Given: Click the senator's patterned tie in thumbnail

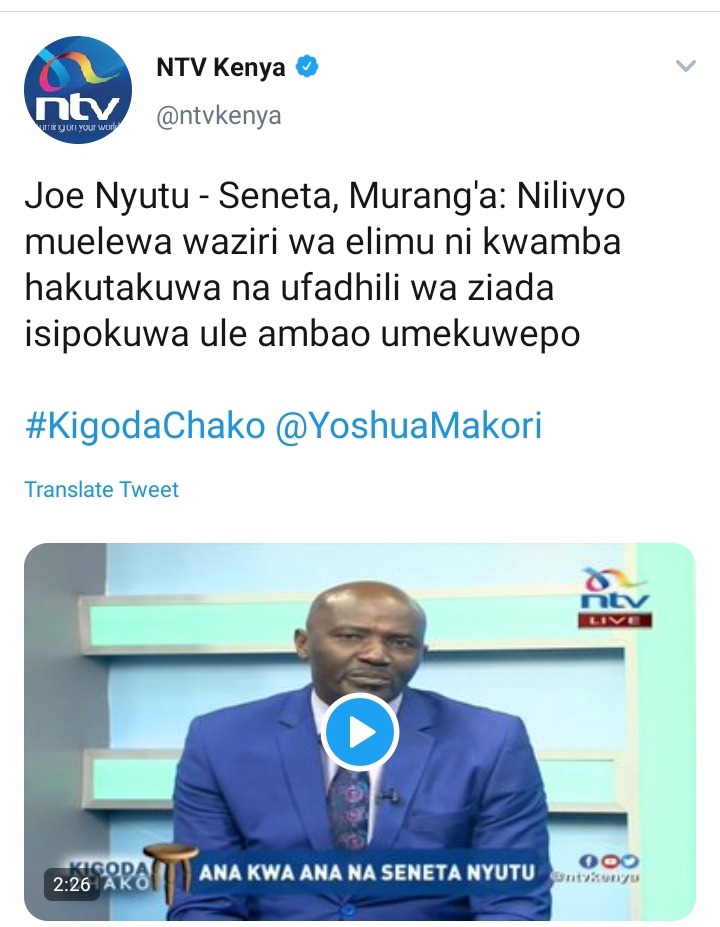Looking at the screenshot, I should pos(350,809).
